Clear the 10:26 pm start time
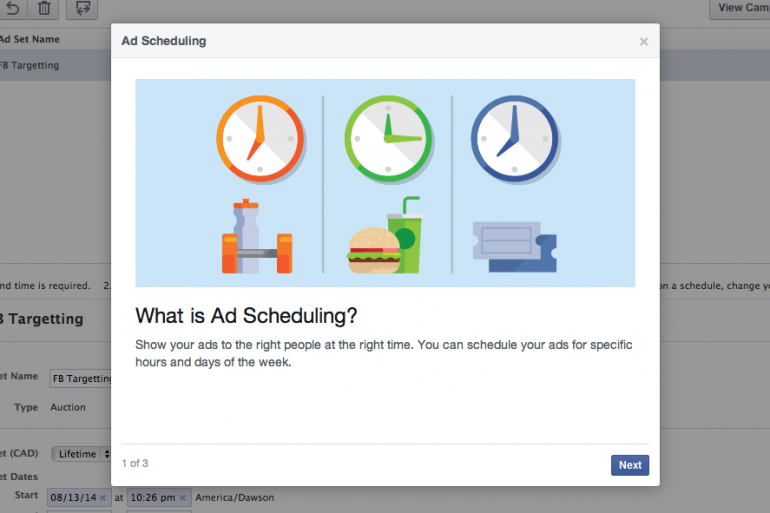The width and height of the screenshot is (770, 513). coord(182,497)
